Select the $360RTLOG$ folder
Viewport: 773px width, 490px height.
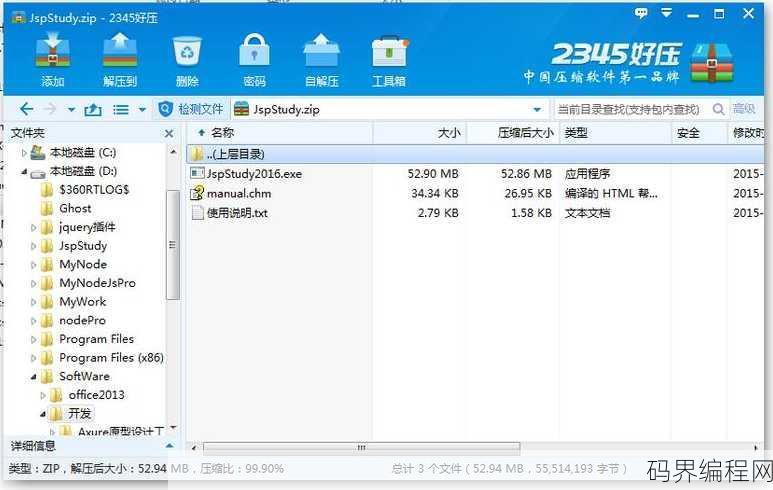pos(94,189)
